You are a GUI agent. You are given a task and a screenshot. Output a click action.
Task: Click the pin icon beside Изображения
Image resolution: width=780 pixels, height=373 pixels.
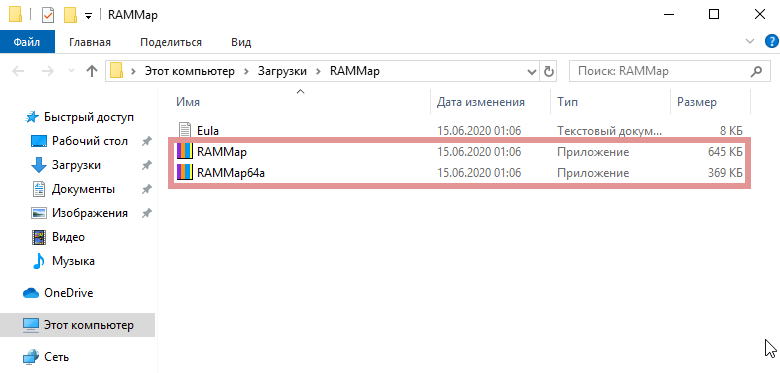146,213
